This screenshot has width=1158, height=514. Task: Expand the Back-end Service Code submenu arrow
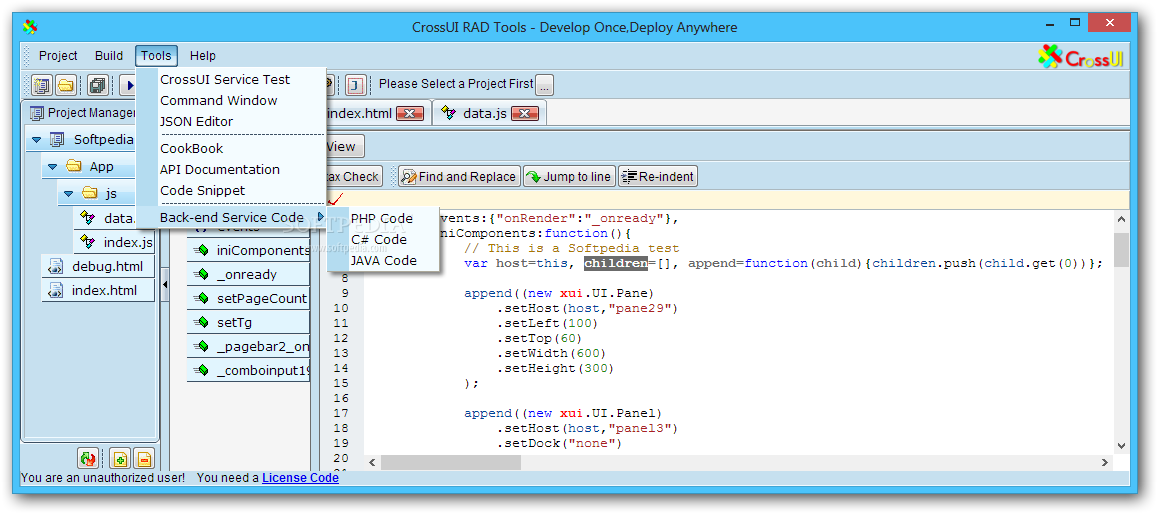(321, 217)
